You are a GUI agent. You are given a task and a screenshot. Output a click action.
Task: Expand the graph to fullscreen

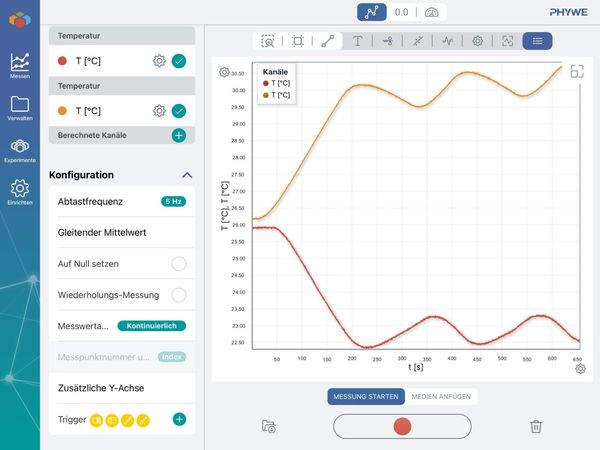(x=577, y=72)
